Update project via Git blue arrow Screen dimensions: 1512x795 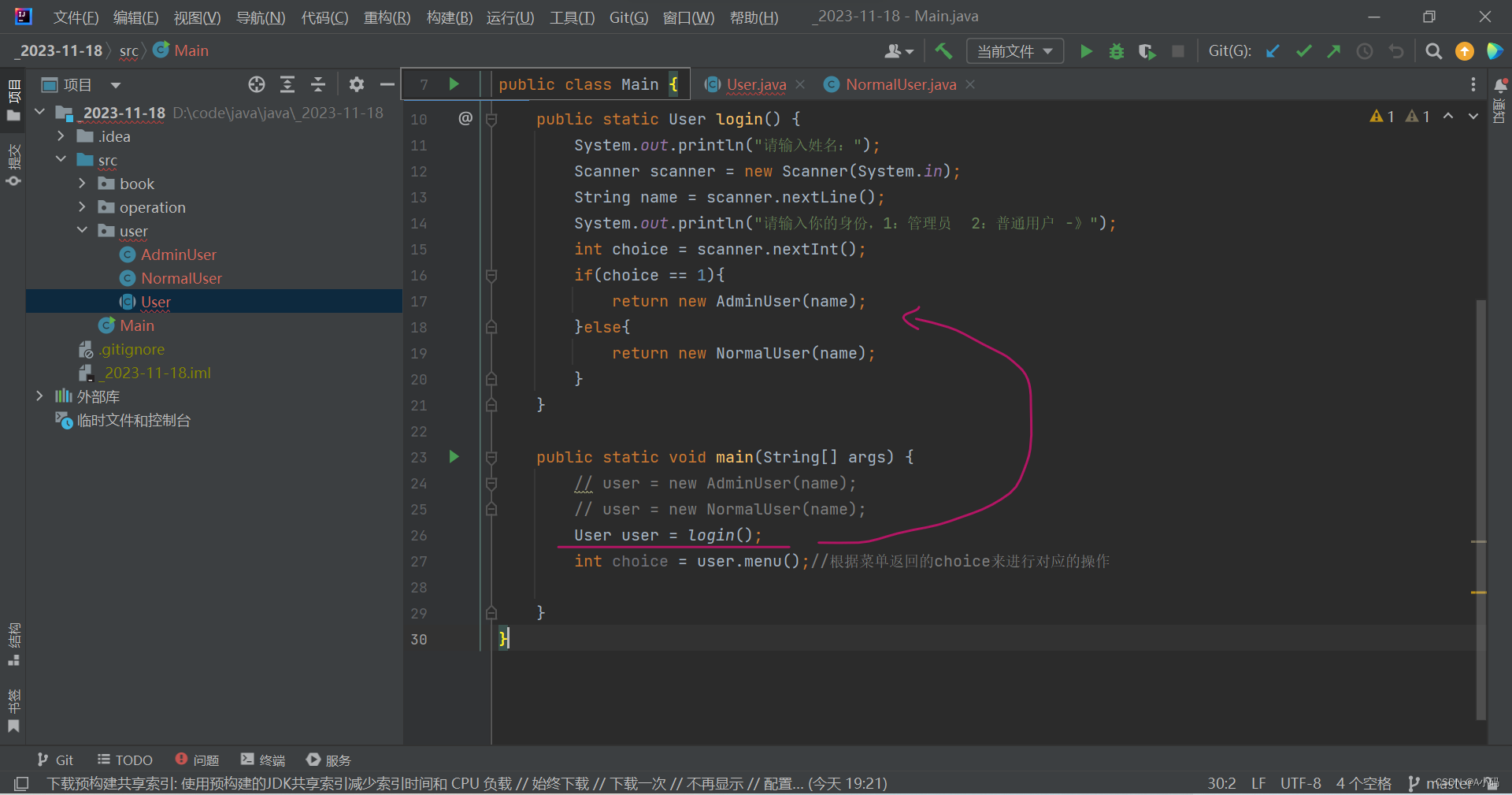click(x=1273, y=51)
